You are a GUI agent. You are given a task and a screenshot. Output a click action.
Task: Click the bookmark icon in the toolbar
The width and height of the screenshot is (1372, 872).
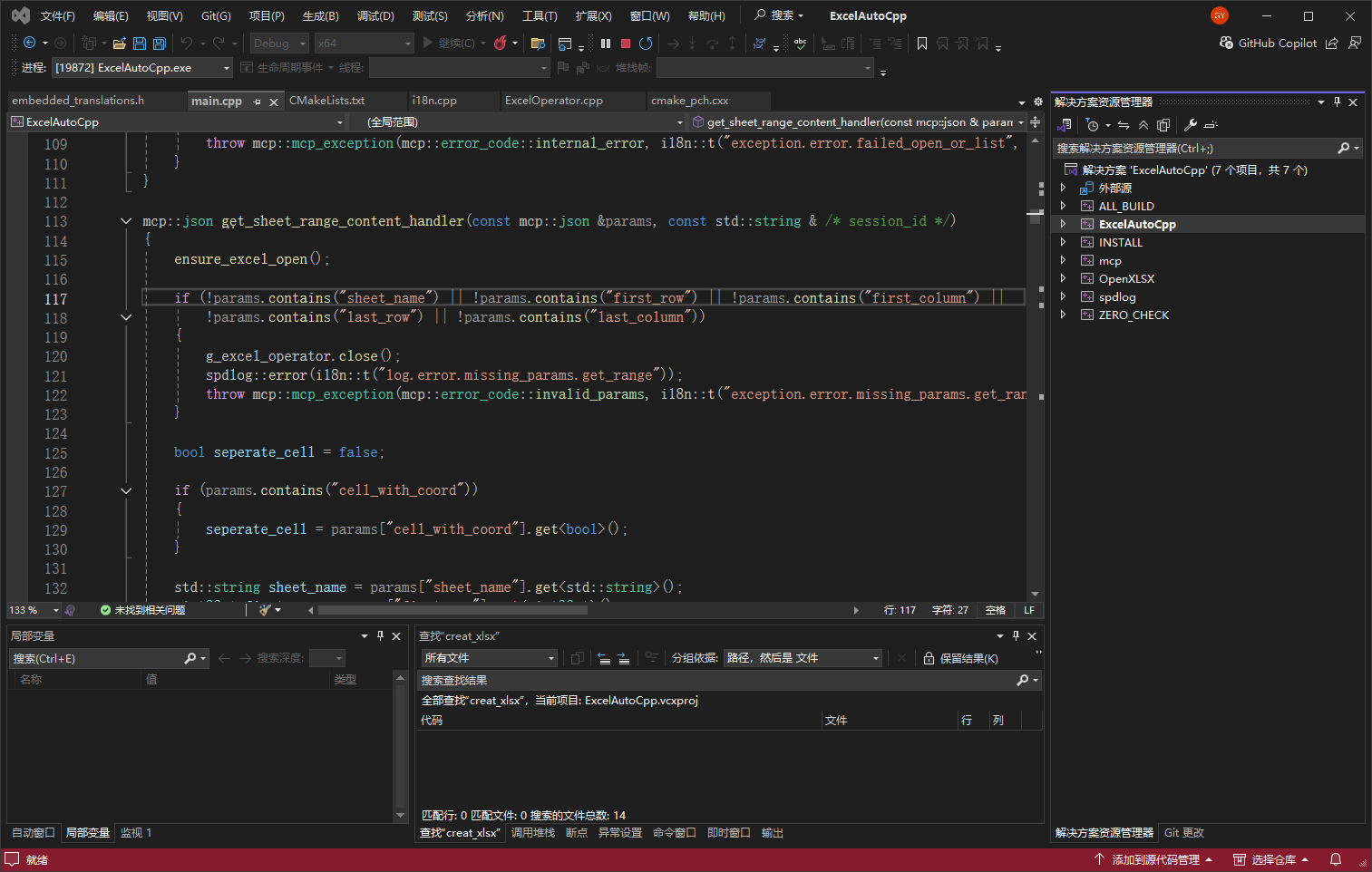tap(922, 43)
